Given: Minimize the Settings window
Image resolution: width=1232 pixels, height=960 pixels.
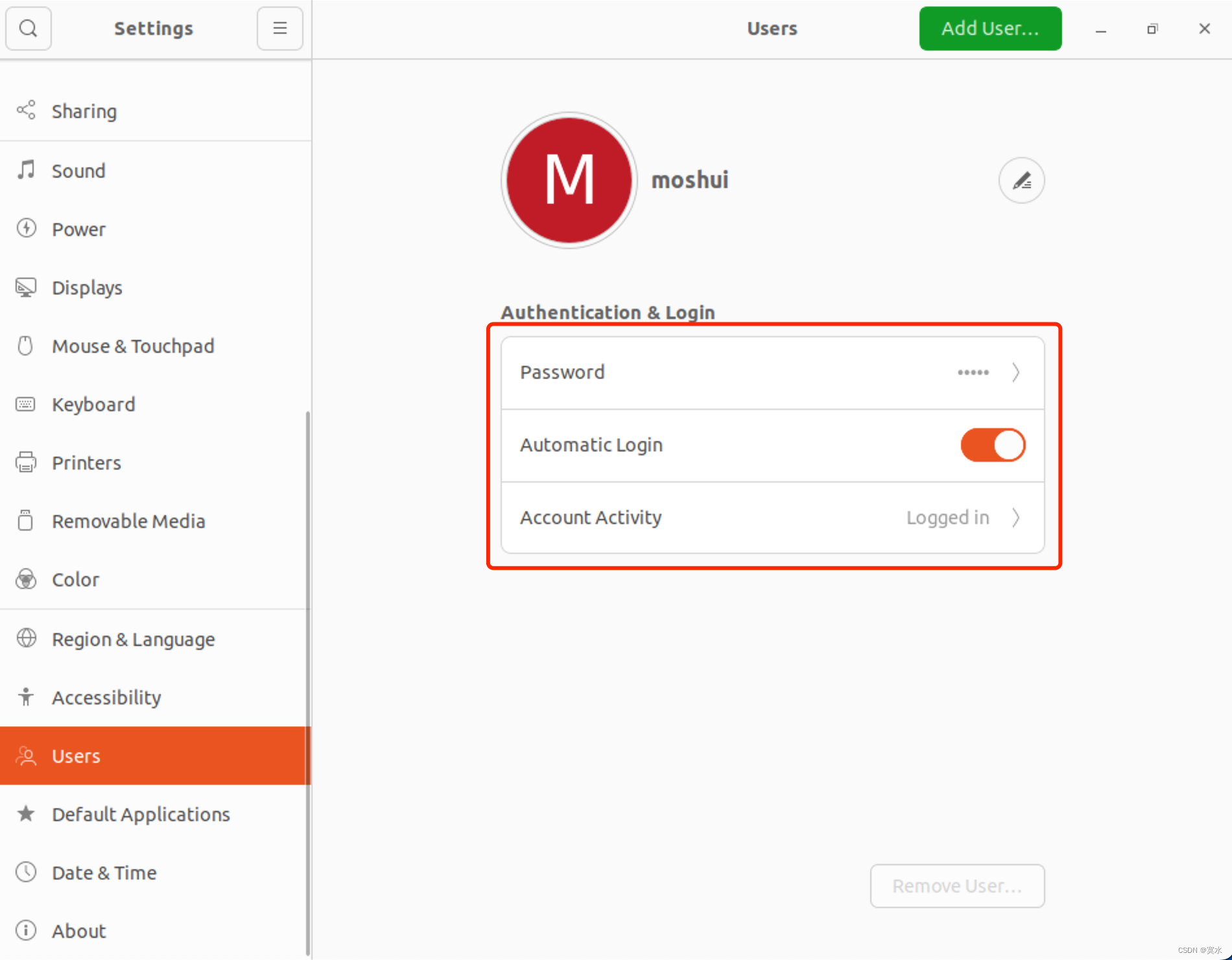Looking at the screenshot, I should (1101, 29).
